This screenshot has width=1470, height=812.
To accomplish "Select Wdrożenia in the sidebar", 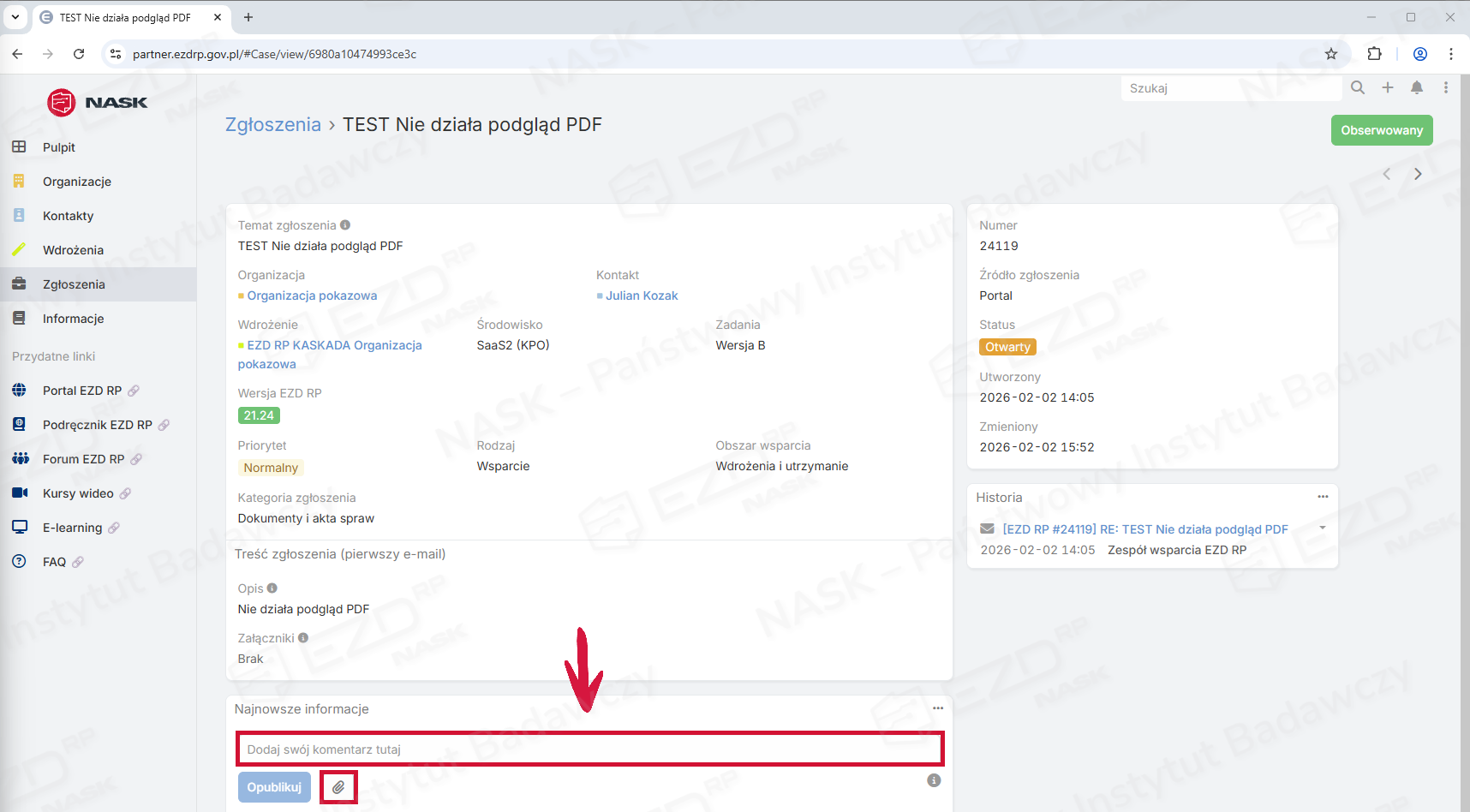I will point(73,250).
